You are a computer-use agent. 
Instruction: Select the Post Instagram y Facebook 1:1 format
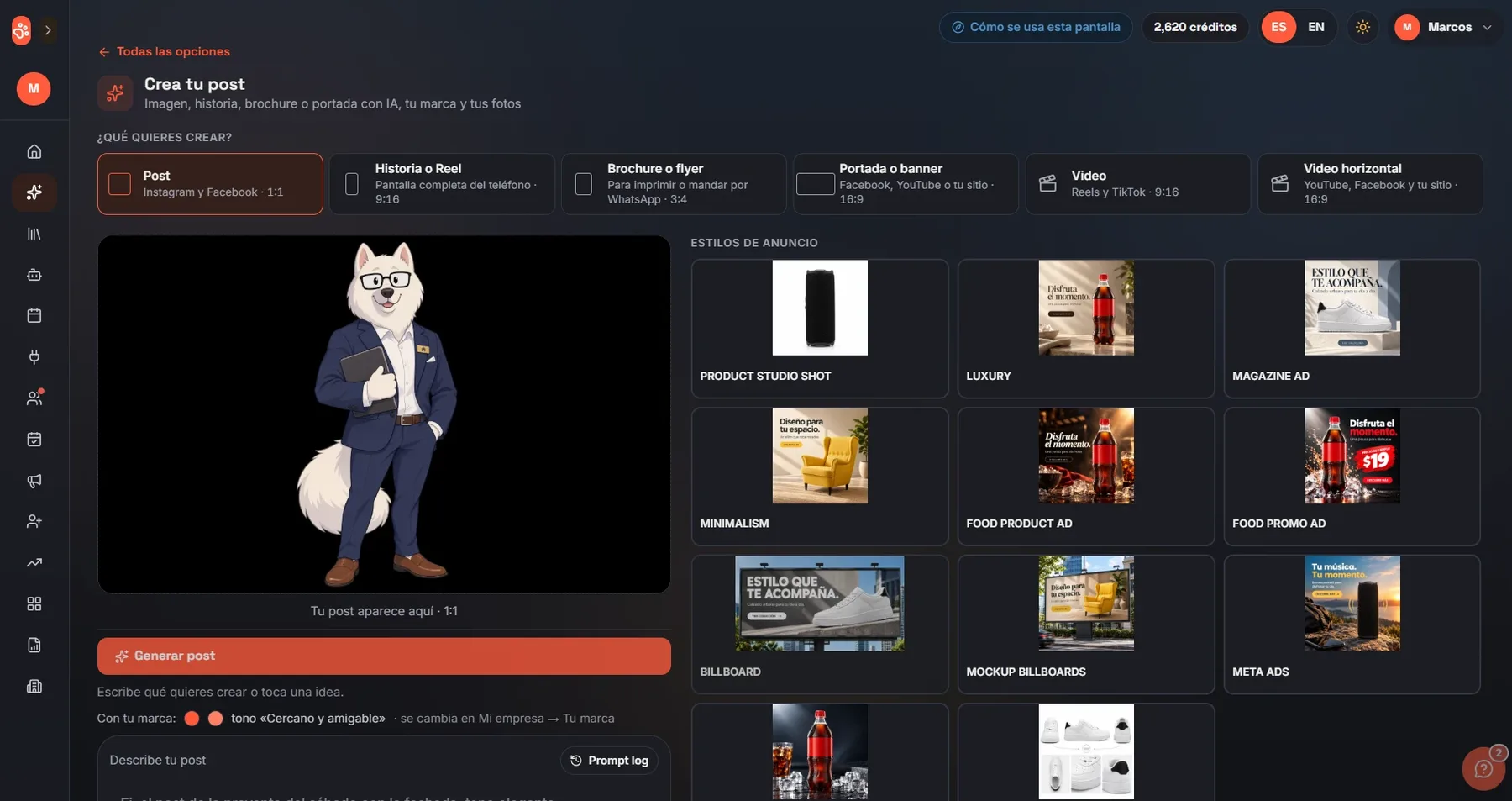(x=210, y=184)
